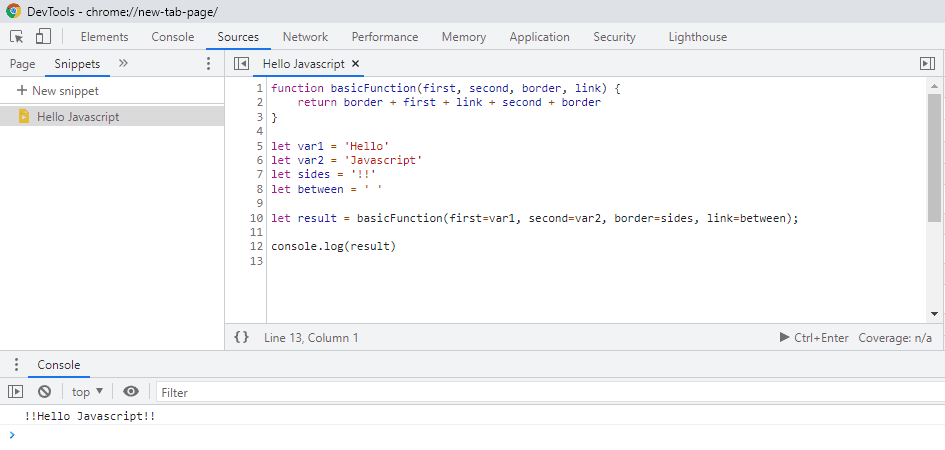Clear console with the block icon
This screenshot has height=450, width=945.
[x=44, y=392]
